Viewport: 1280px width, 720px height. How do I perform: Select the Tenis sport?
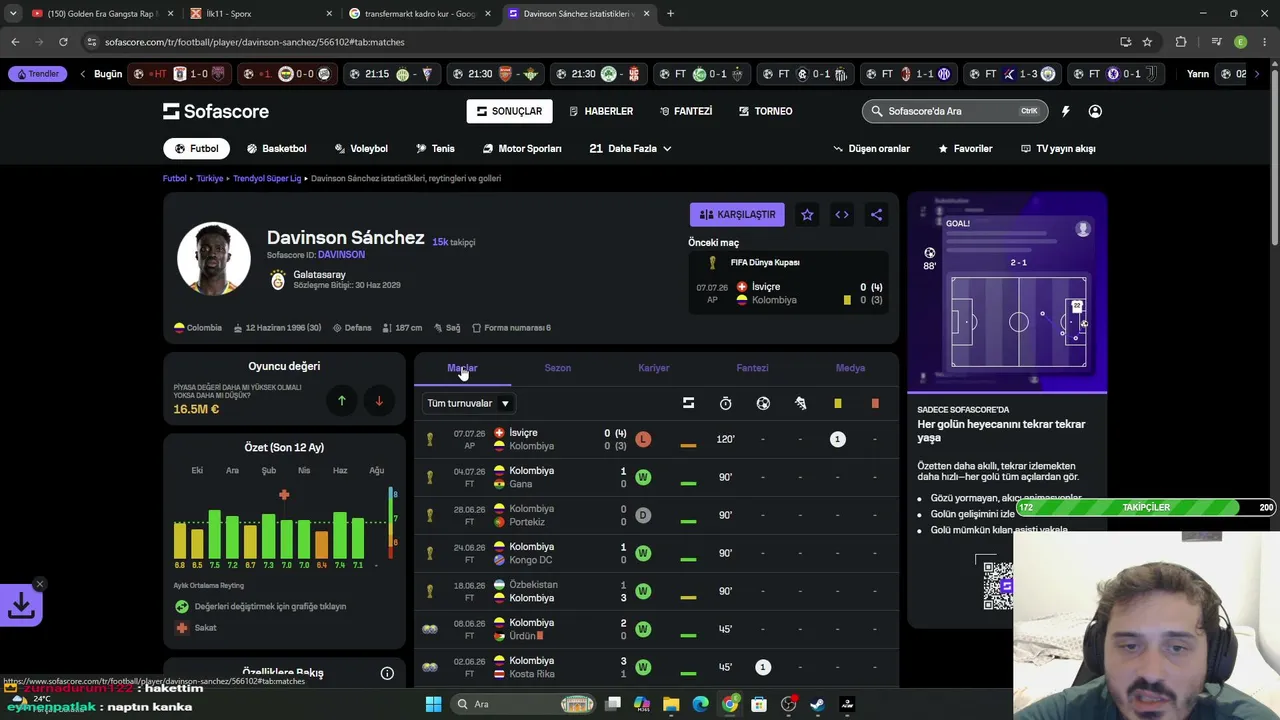tap(436, 149)
